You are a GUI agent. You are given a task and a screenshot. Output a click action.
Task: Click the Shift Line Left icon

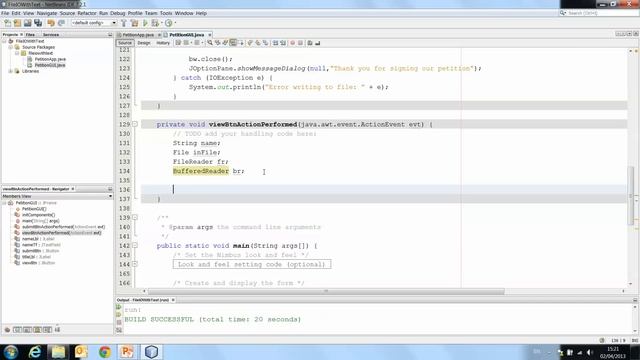[276, 43]
